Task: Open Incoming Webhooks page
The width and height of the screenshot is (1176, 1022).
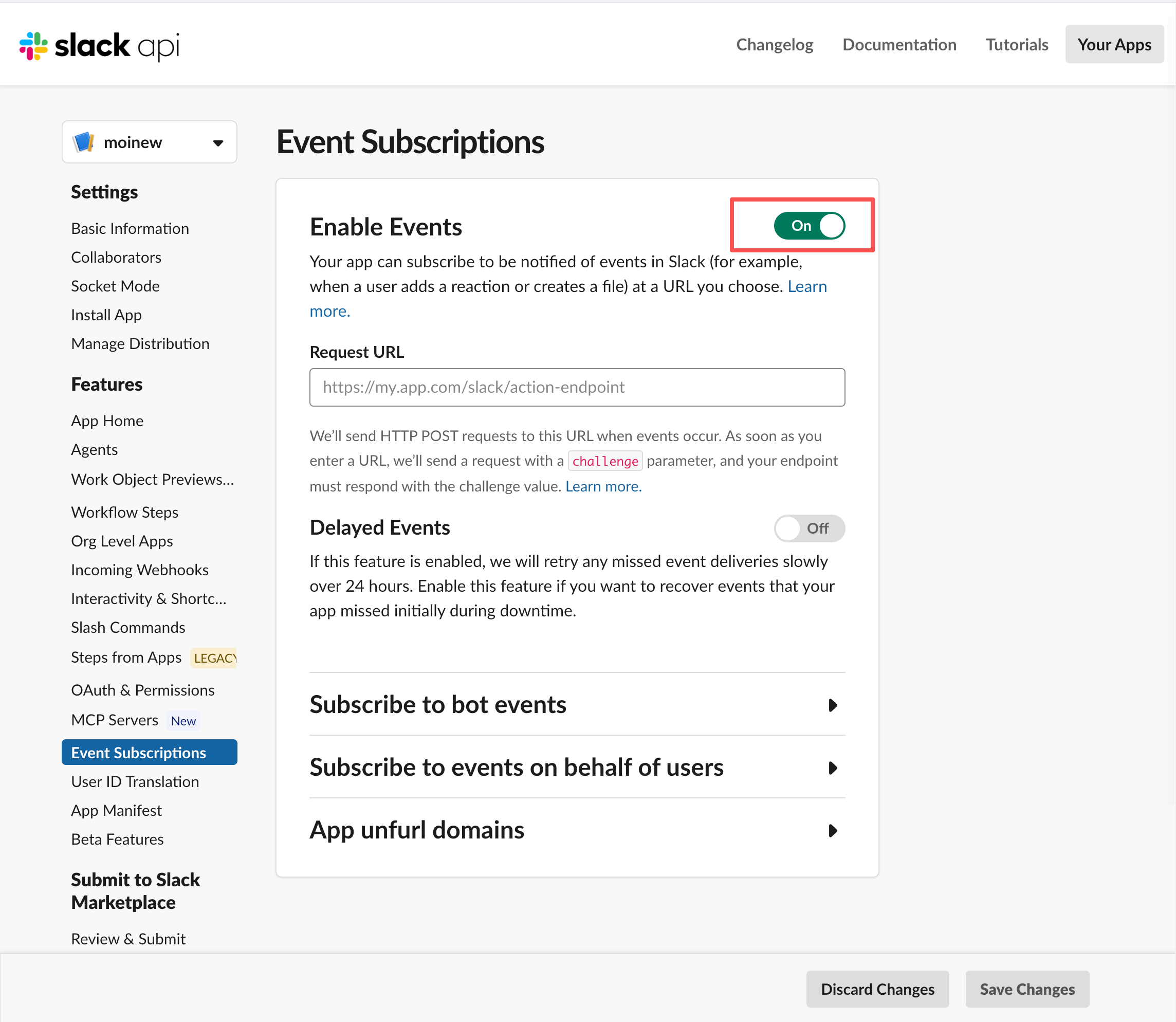Action: tap(140, 570)
